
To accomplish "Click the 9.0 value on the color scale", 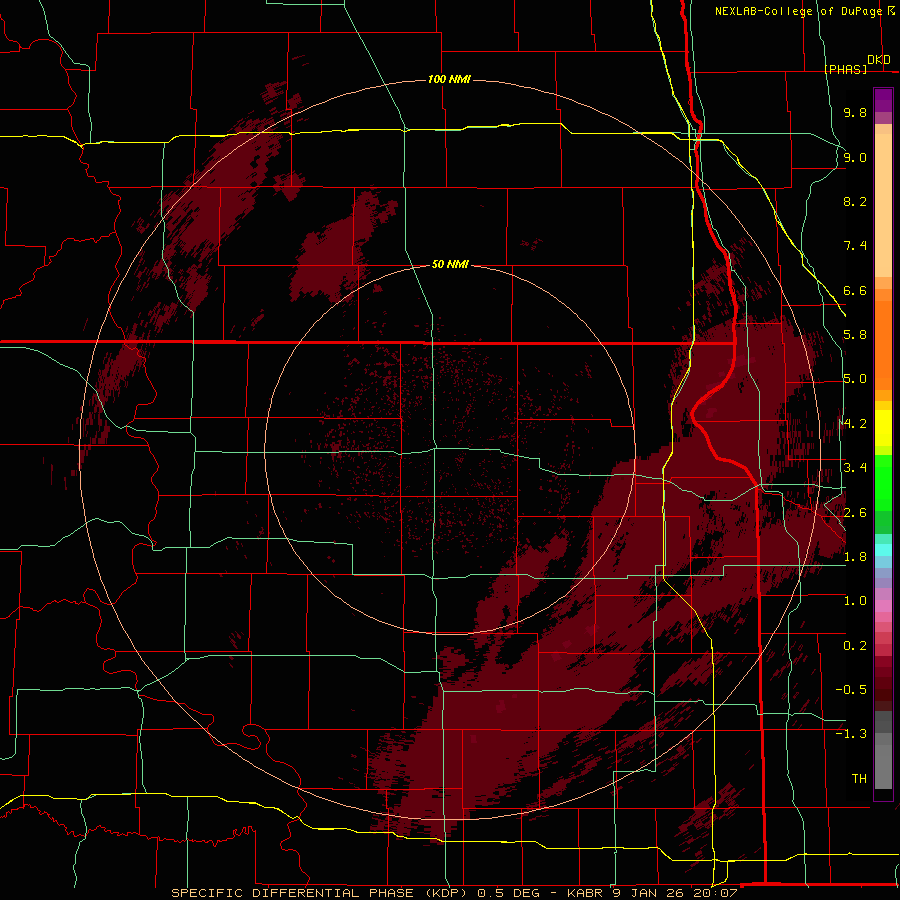I will 855,157.
